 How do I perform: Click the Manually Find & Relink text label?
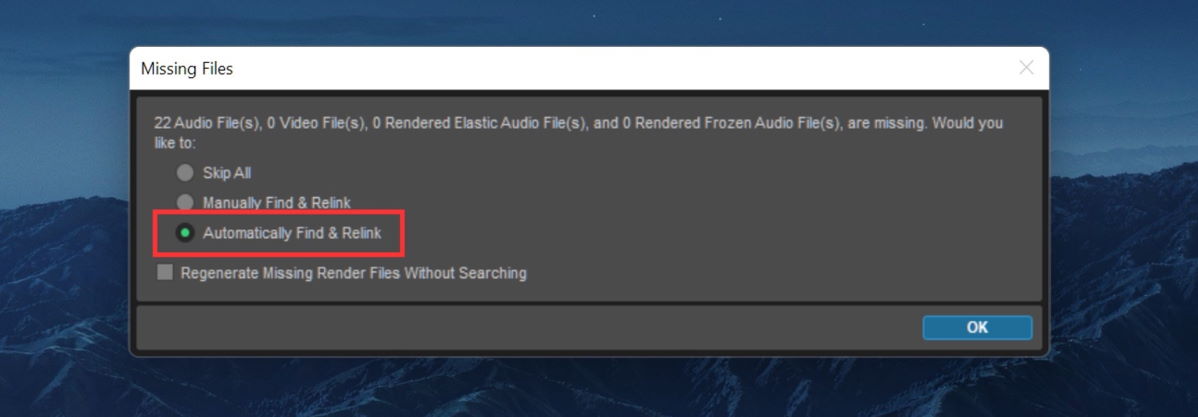(277, 203)
